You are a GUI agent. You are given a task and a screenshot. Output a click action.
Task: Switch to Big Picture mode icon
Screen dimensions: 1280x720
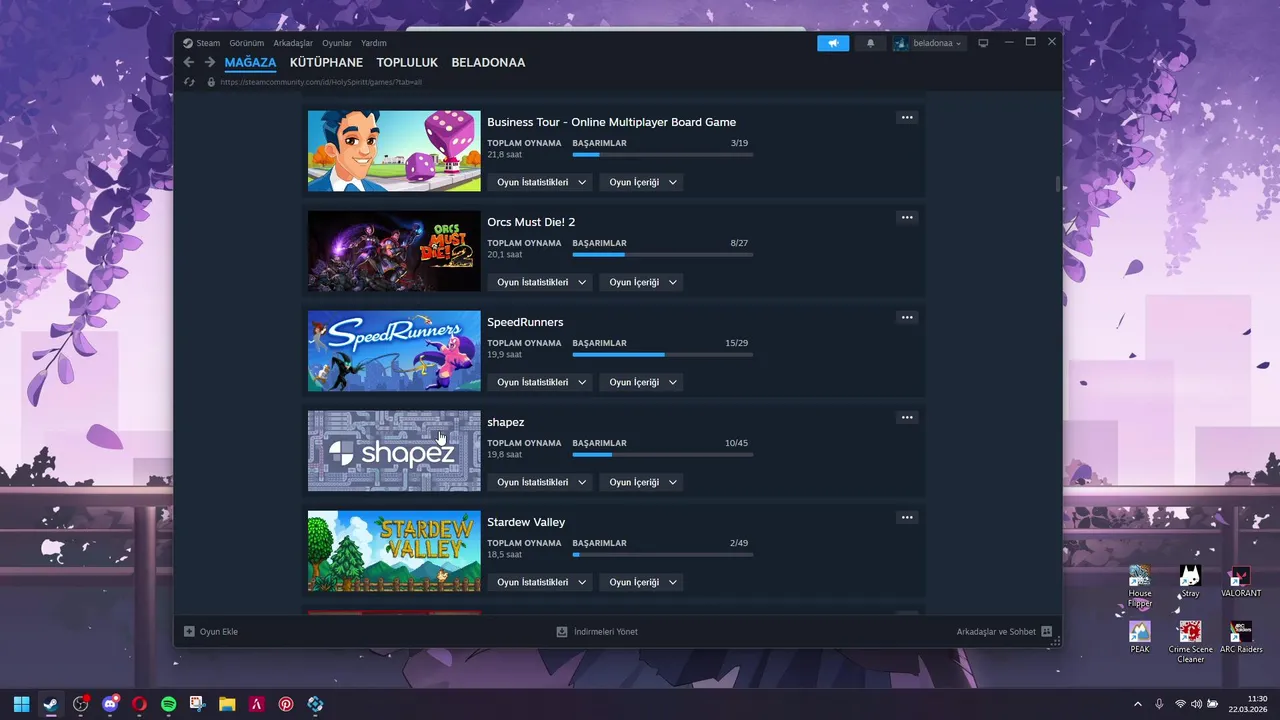click(983, 43)
